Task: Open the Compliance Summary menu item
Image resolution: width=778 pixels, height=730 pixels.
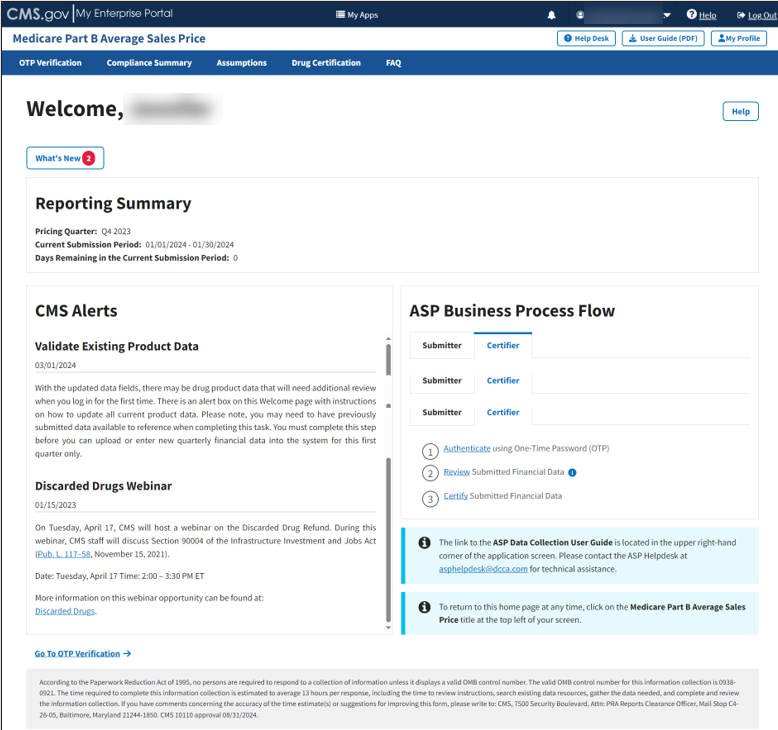Action: (149, 63)
